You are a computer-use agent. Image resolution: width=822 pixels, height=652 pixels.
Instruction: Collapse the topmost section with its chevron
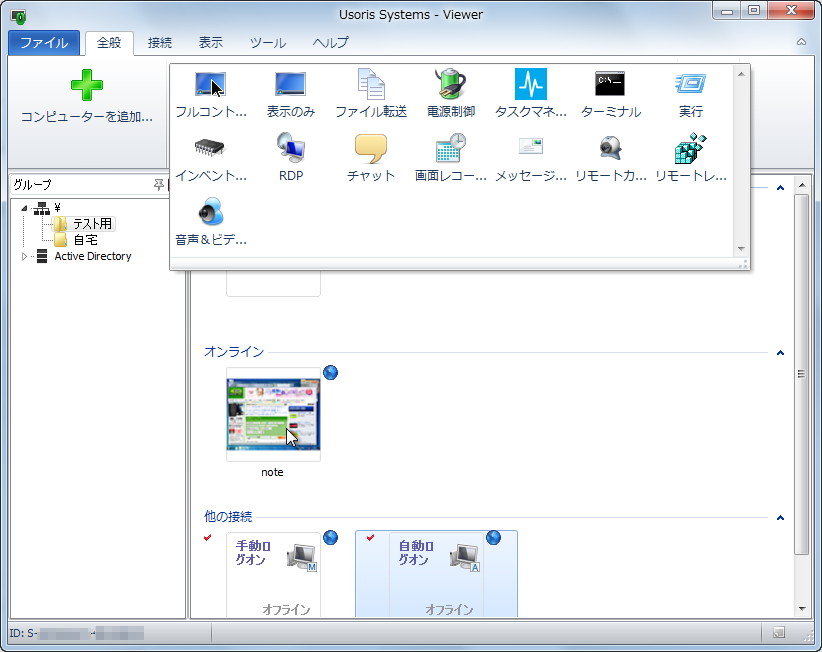(x=780, y=188)
